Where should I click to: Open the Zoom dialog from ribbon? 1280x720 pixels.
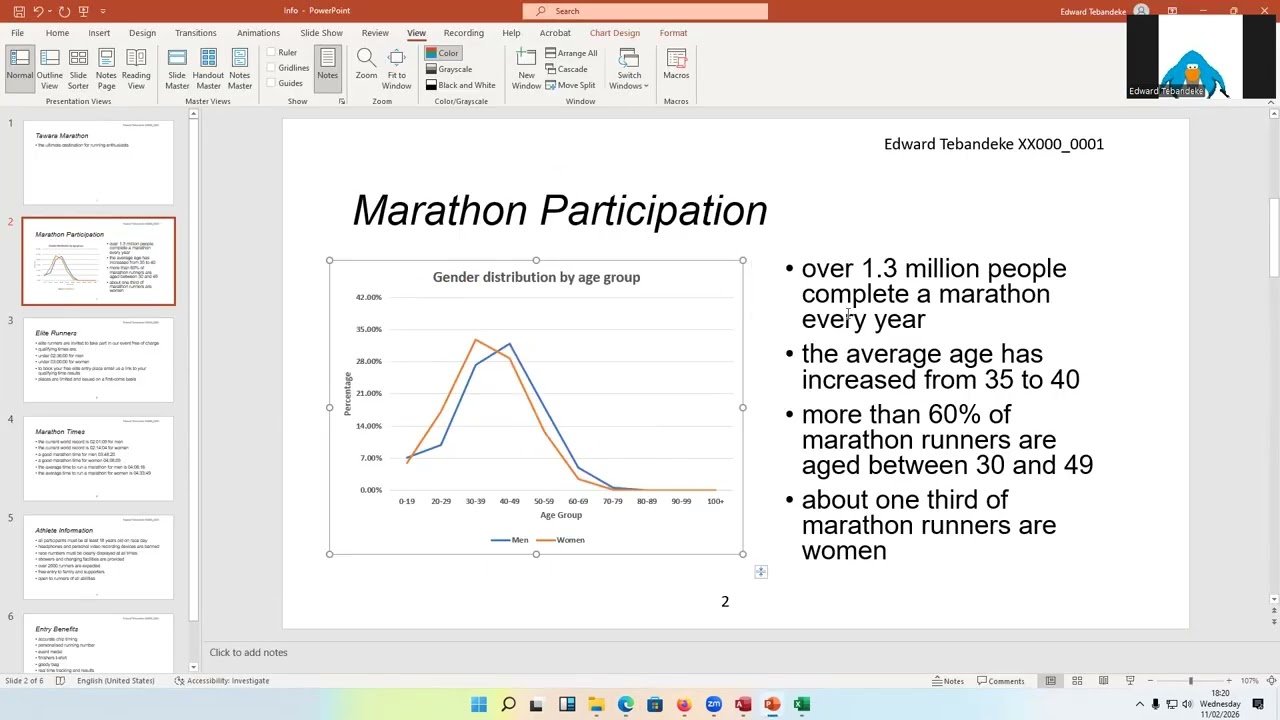366,65
